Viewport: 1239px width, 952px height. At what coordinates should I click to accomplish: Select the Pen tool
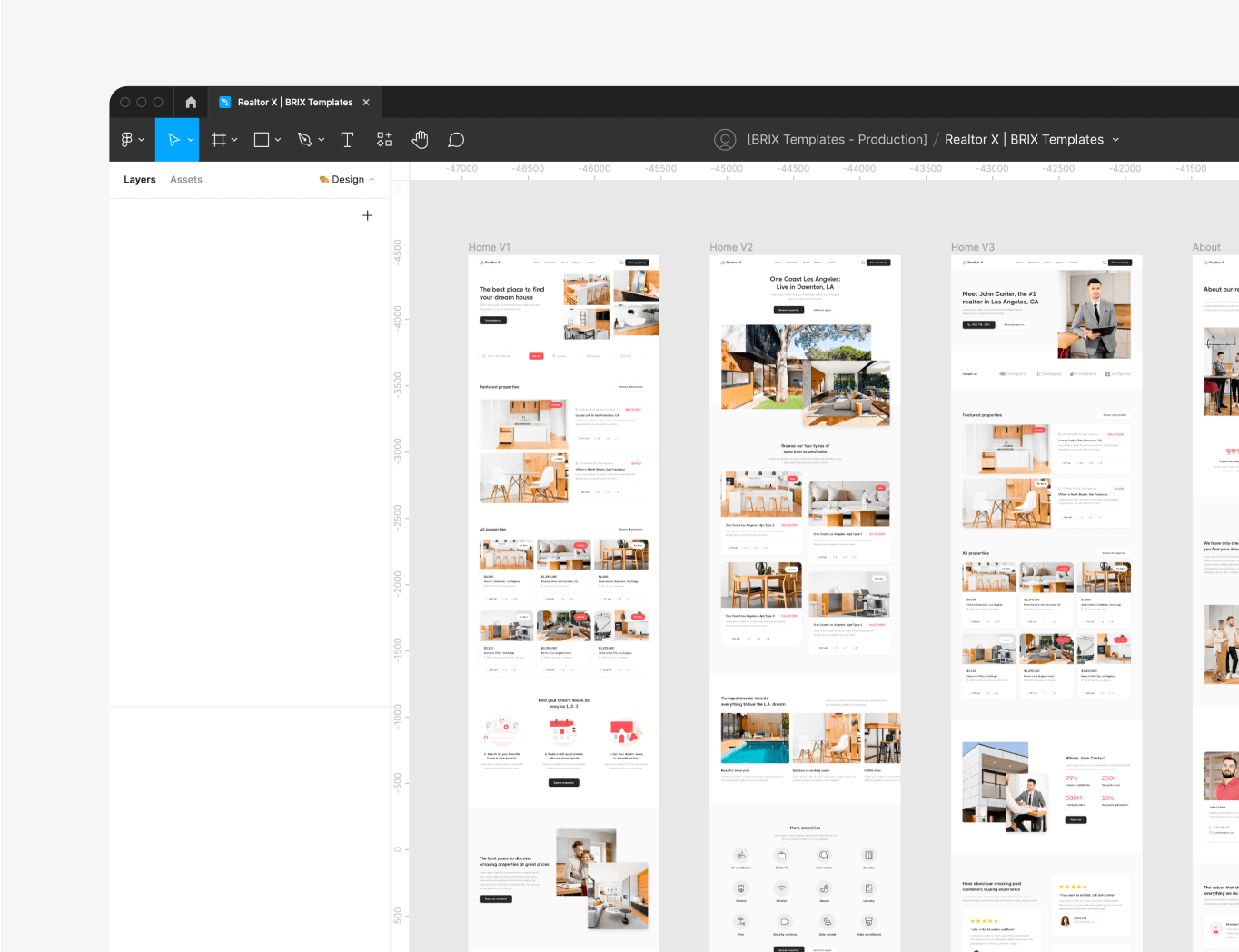[x=305, y=139]
